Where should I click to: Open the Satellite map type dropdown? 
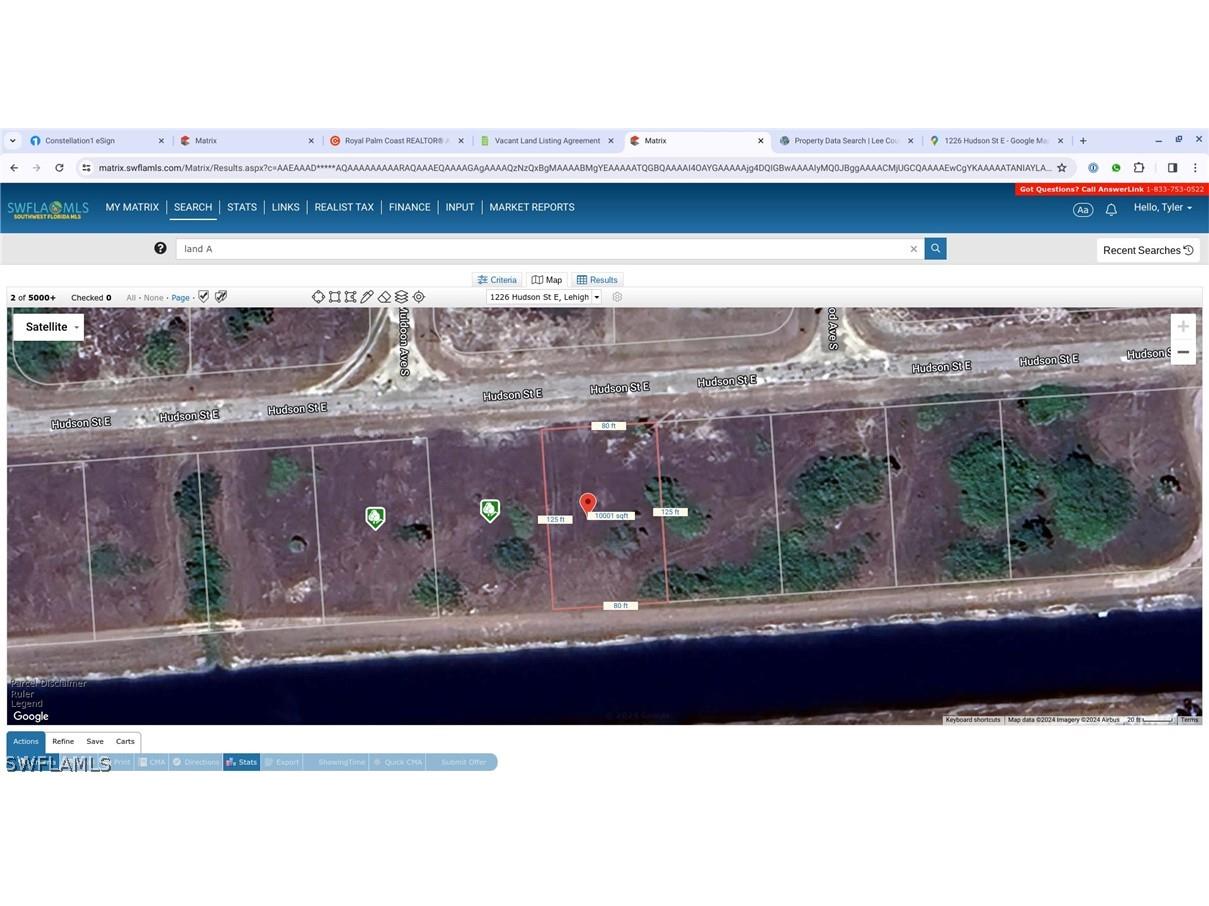48,327
